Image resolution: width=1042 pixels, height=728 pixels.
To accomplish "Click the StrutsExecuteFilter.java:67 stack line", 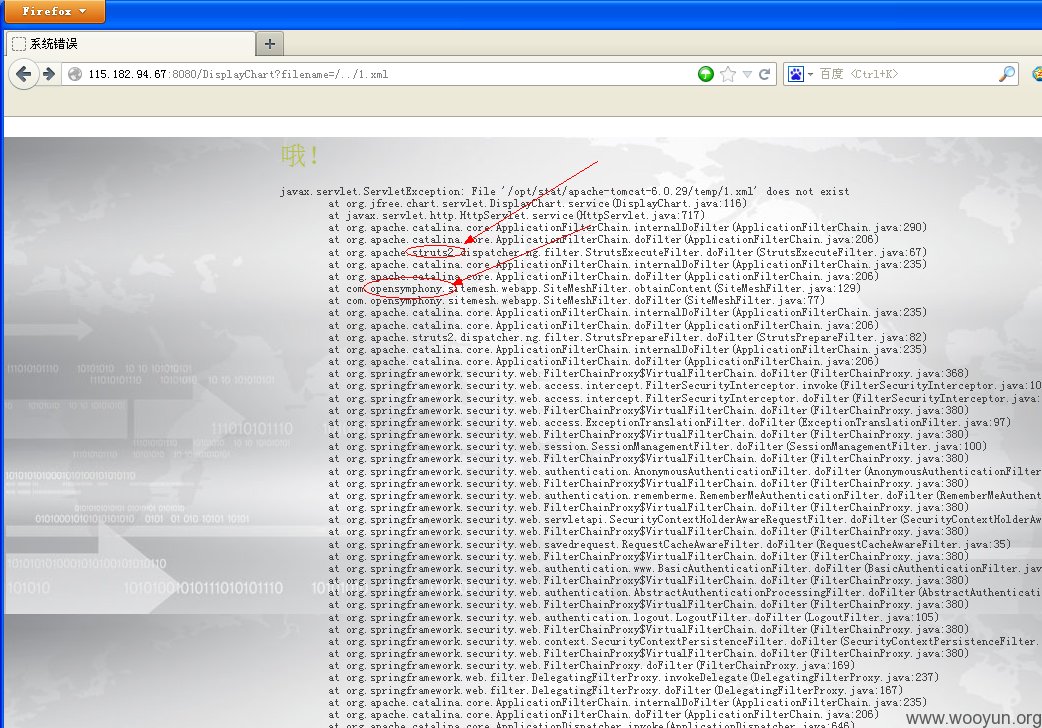I will point(627,252).
